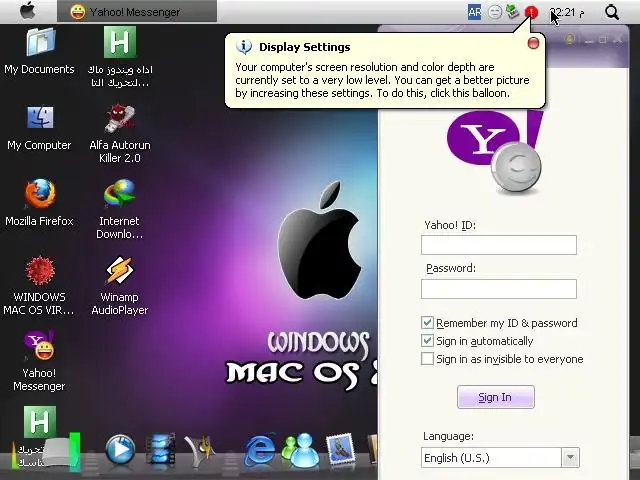Open the Language dropdown
Screen dimensions: 640x480
[x=571, y=458]
